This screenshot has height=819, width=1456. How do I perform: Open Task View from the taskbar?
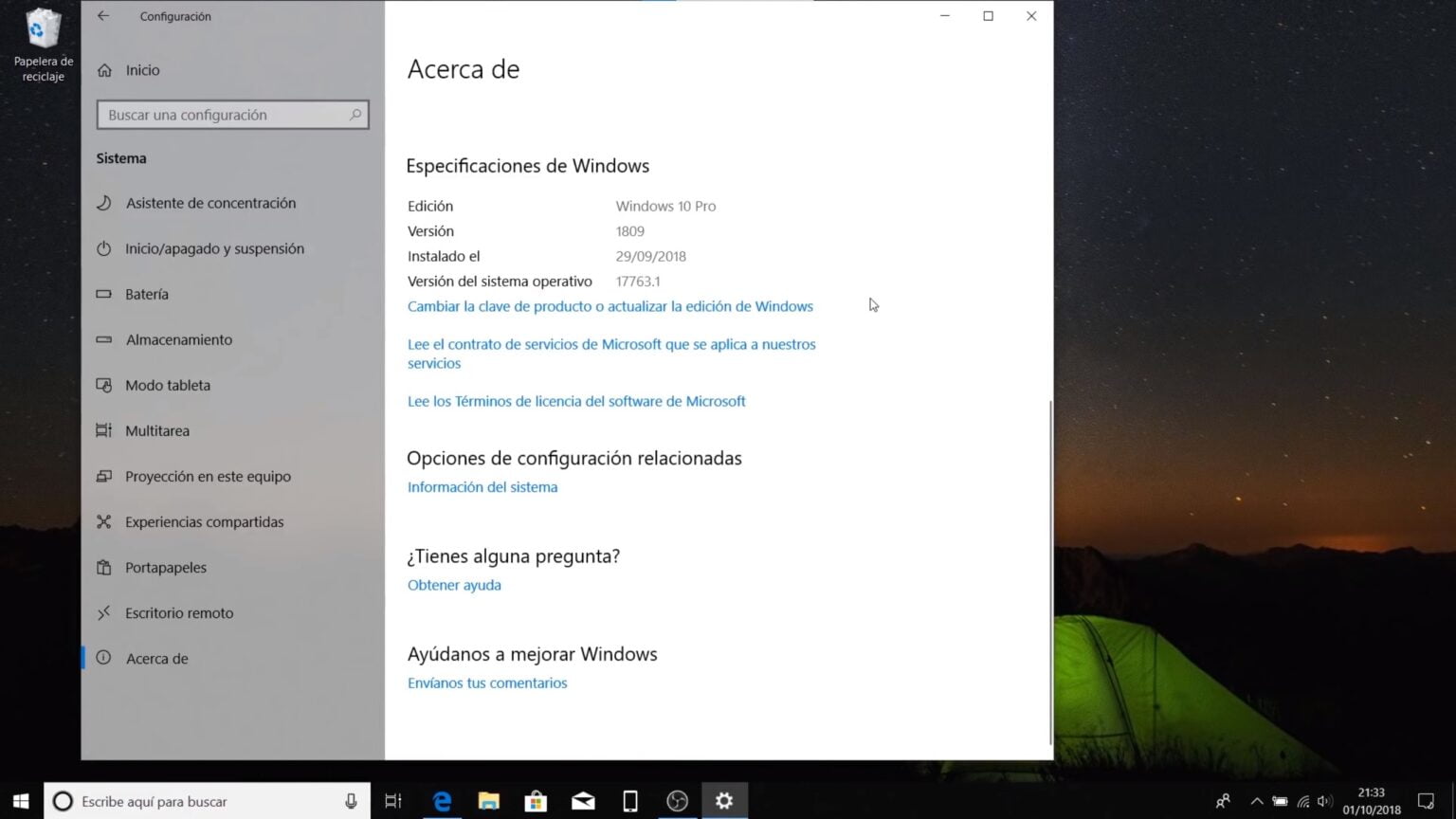point(393,801)
